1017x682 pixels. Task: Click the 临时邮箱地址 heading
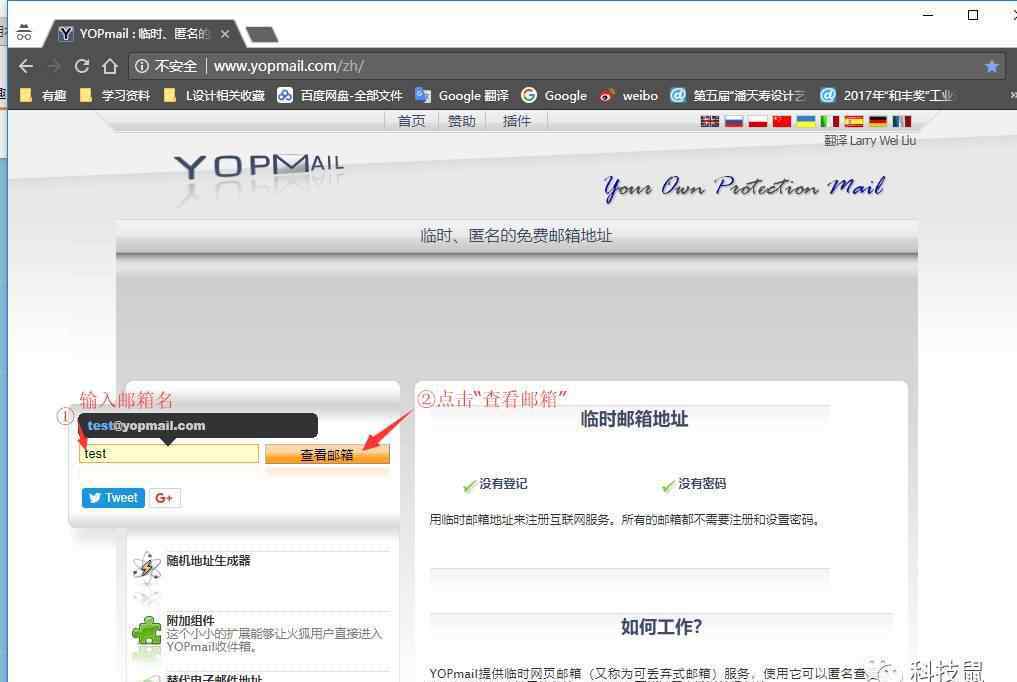(634, 419)
